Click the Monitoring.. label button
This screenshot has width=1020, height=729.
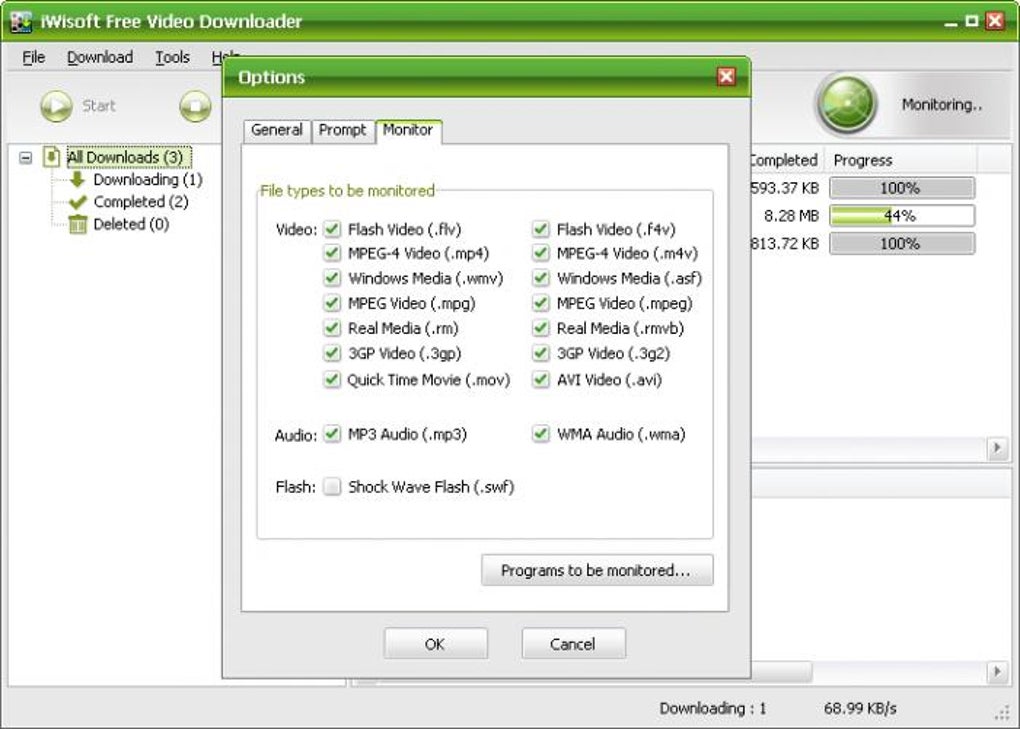(941, 105)
